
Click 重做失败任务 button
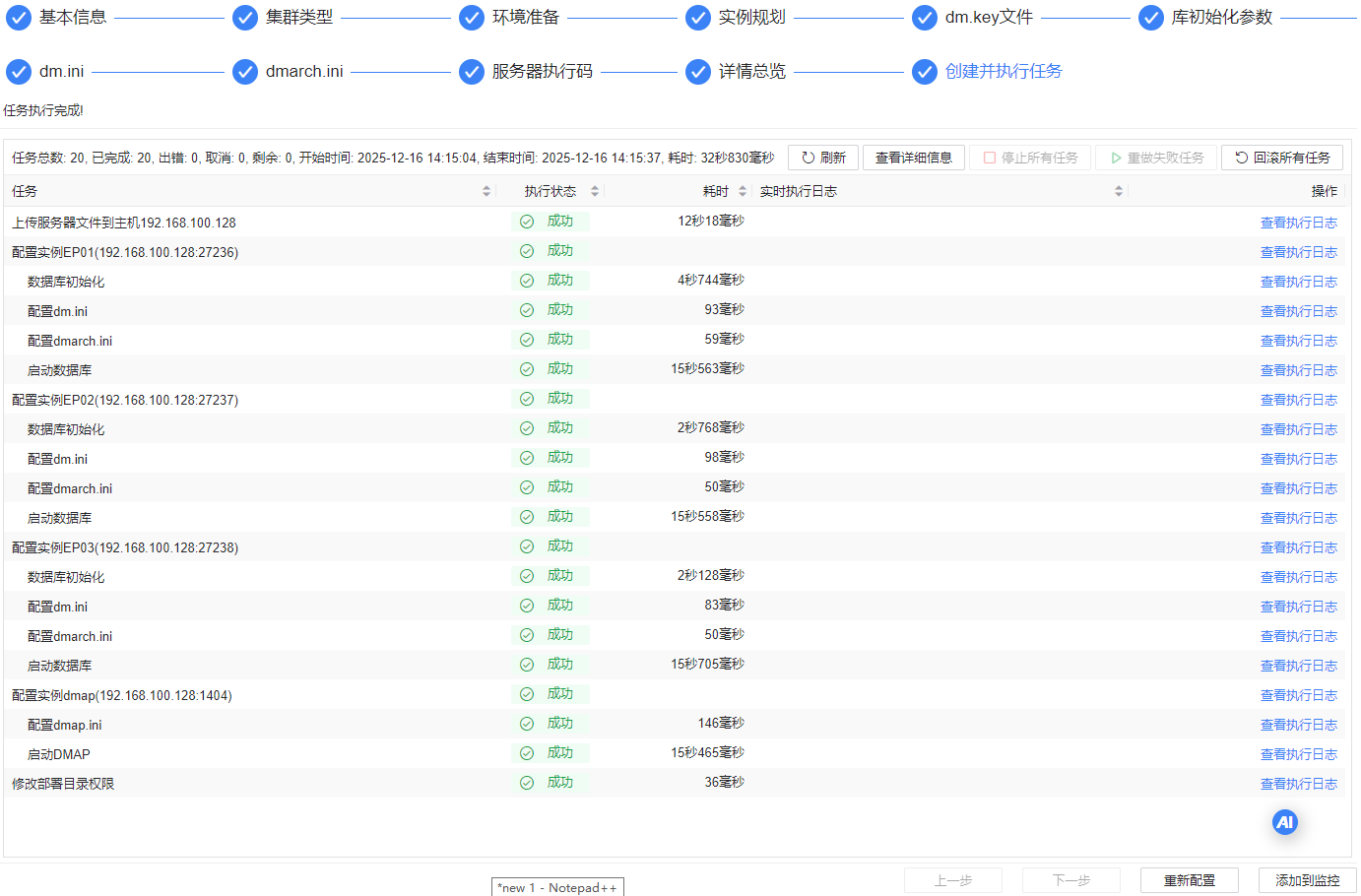1156,158
